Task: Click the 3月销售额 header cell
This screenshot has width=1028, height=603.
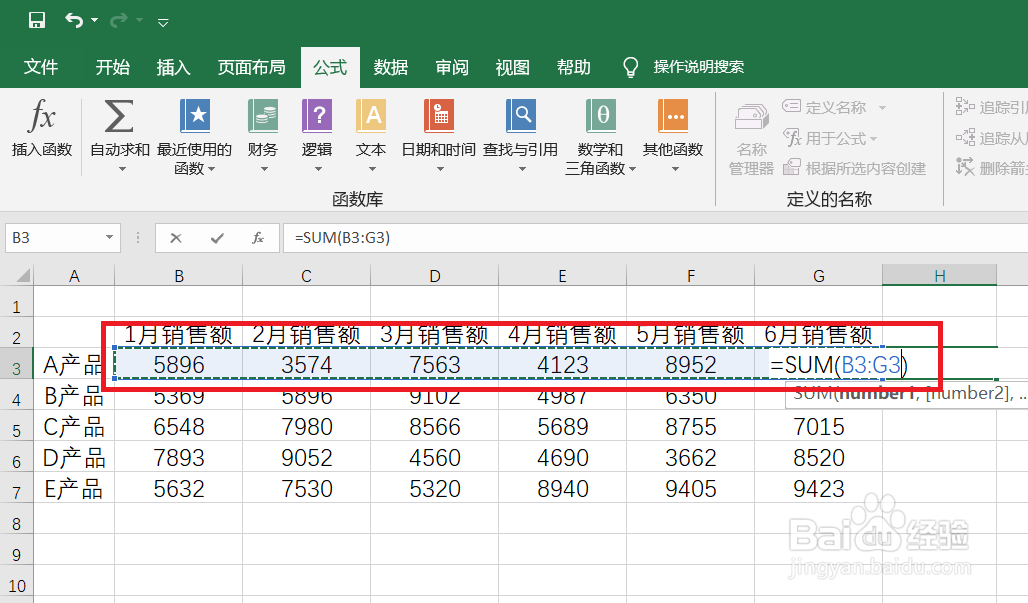Action: click(x=434, y=335)
